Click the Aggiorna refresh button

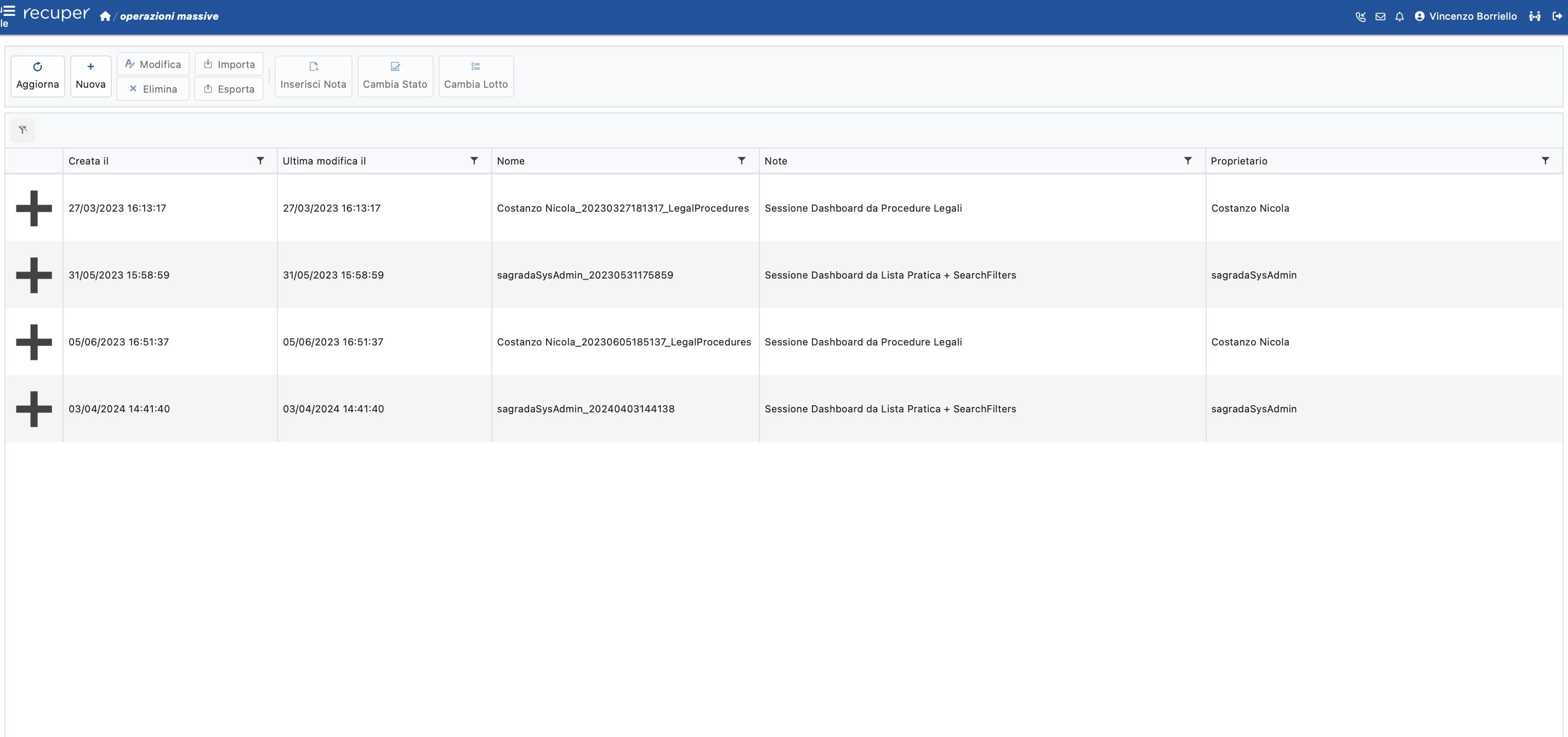click(38, 76)
